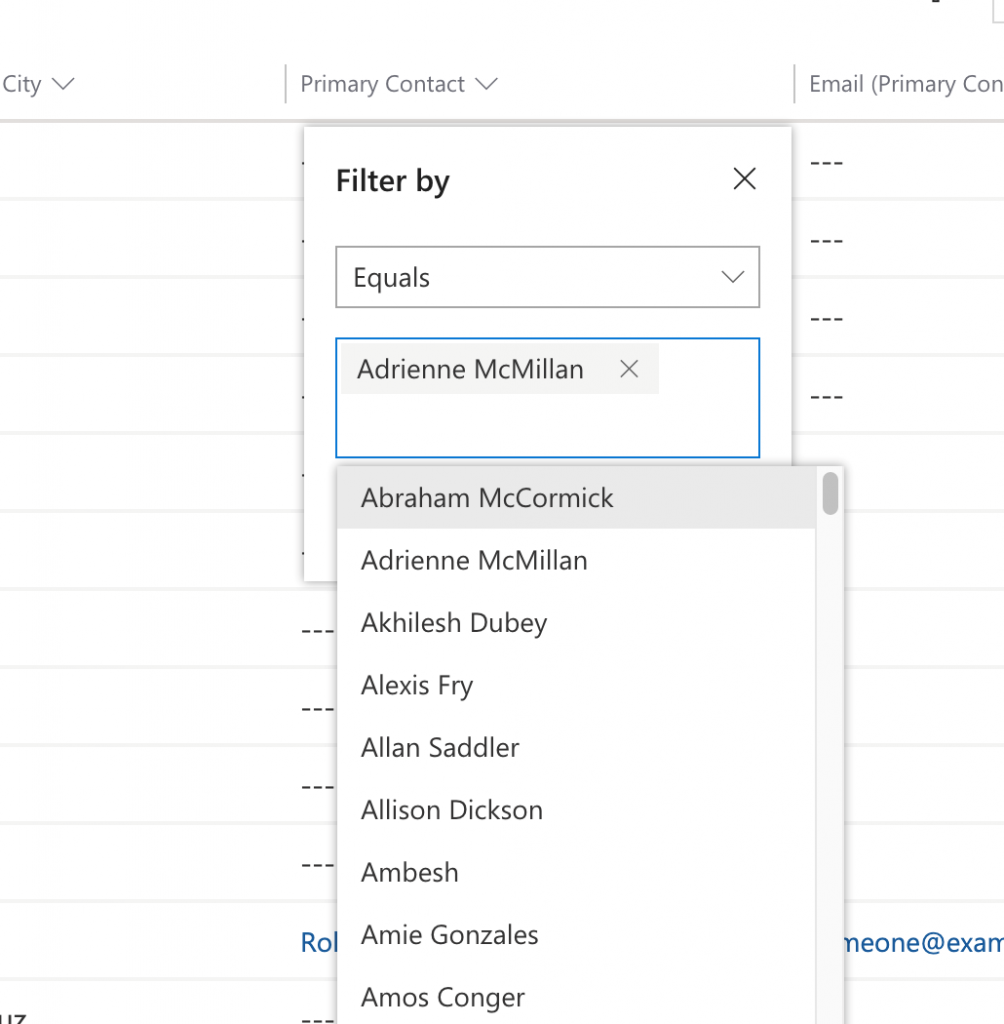Click the City column header label
Image resolution: width=1004 pixels, height=1024 pixels.
pyautogui.click(x=18, y=84)
